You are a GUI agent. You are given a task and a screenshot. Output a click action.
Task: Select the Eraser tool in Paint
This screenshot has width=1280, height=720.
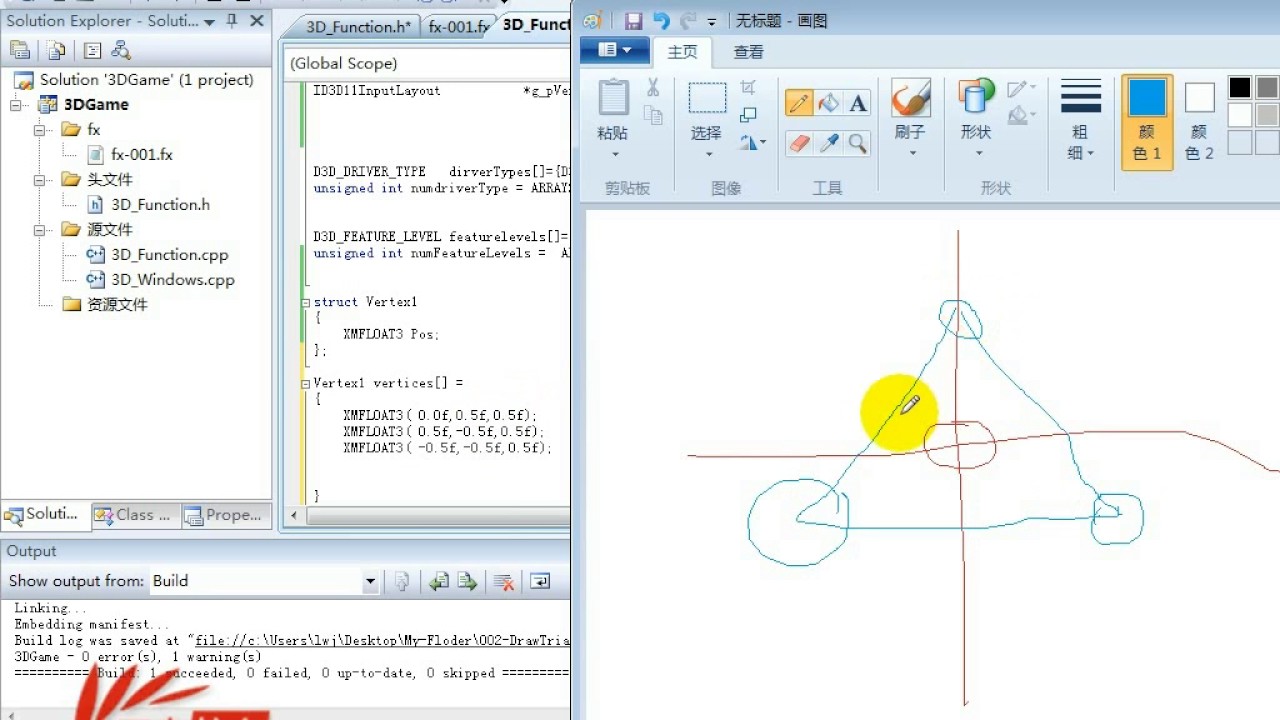tap(799, 143)
